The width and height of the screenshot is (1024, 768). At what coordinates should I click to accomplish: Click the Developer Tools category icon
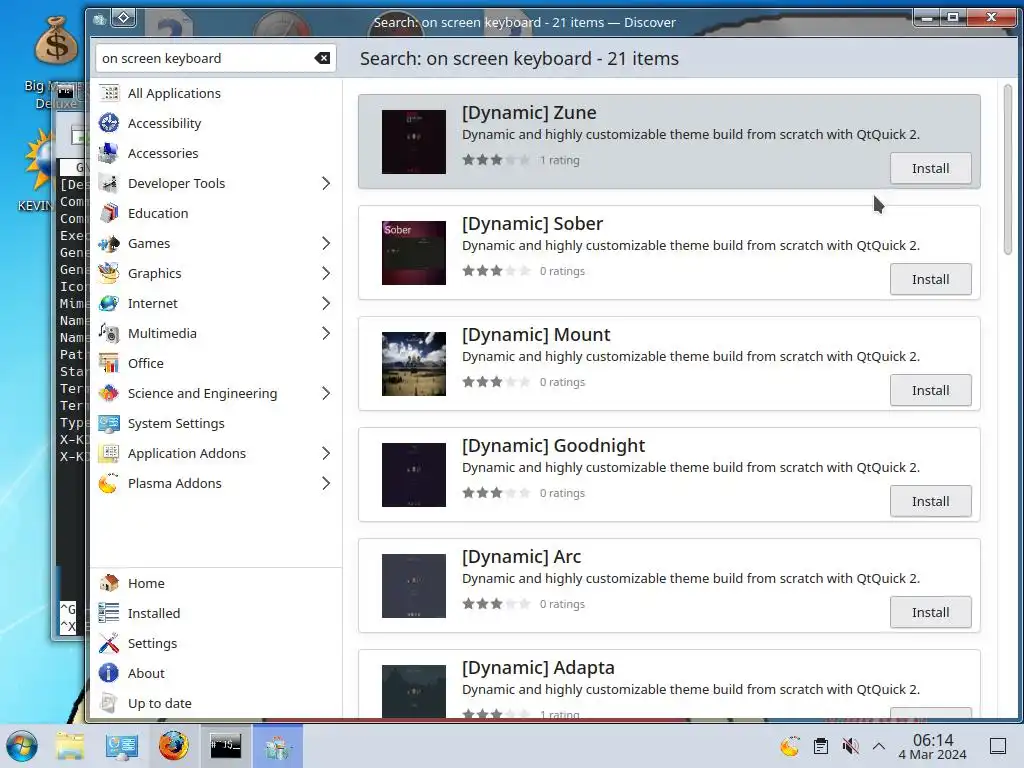[109, 184]
